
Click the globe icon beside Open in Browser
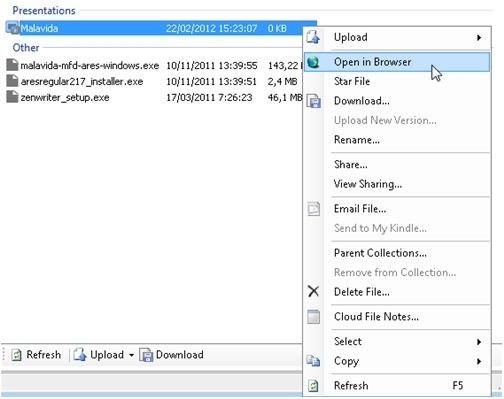(x=313, y=62)
